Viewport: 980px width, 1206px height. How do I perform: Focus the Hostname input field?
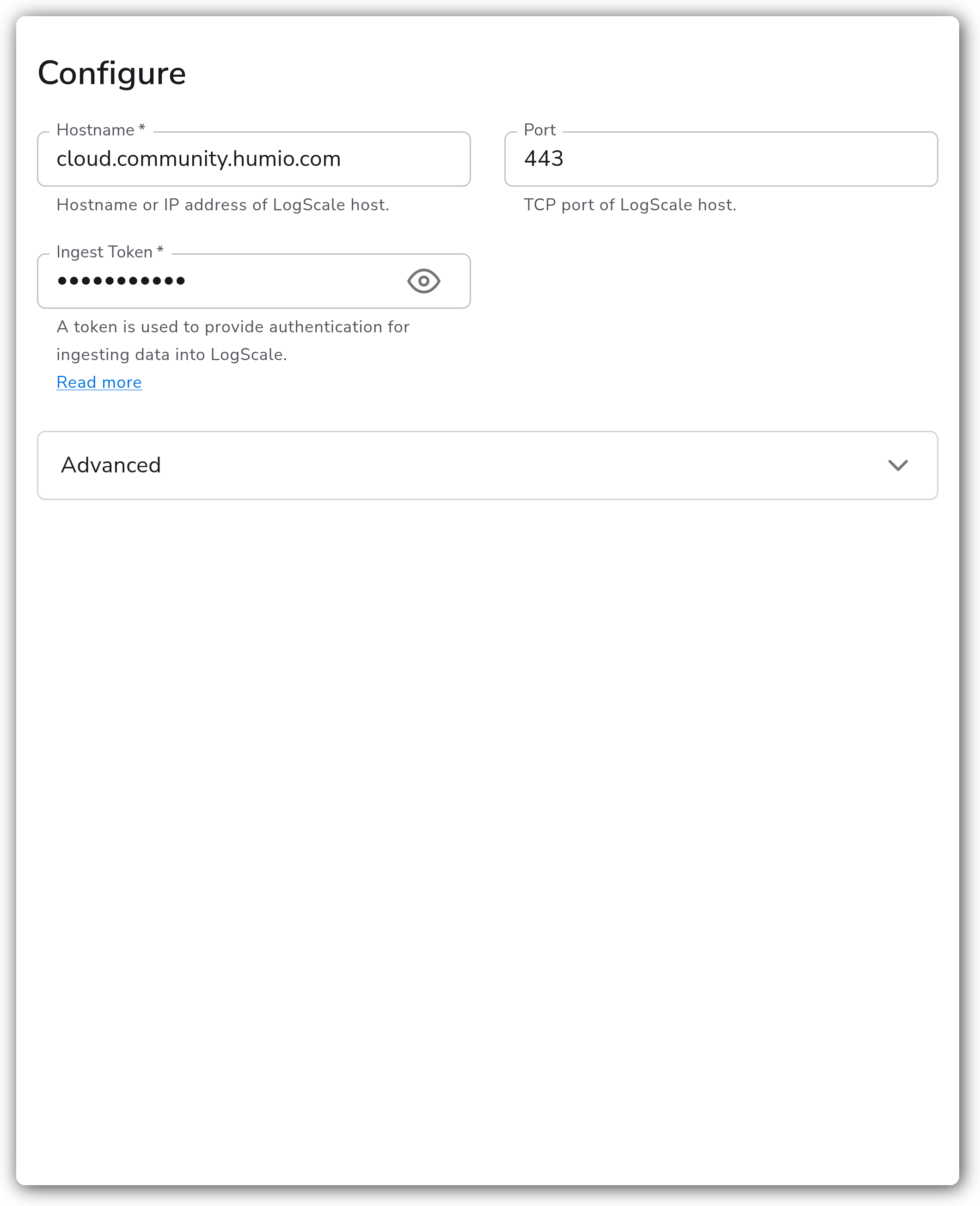pos(254,159)
